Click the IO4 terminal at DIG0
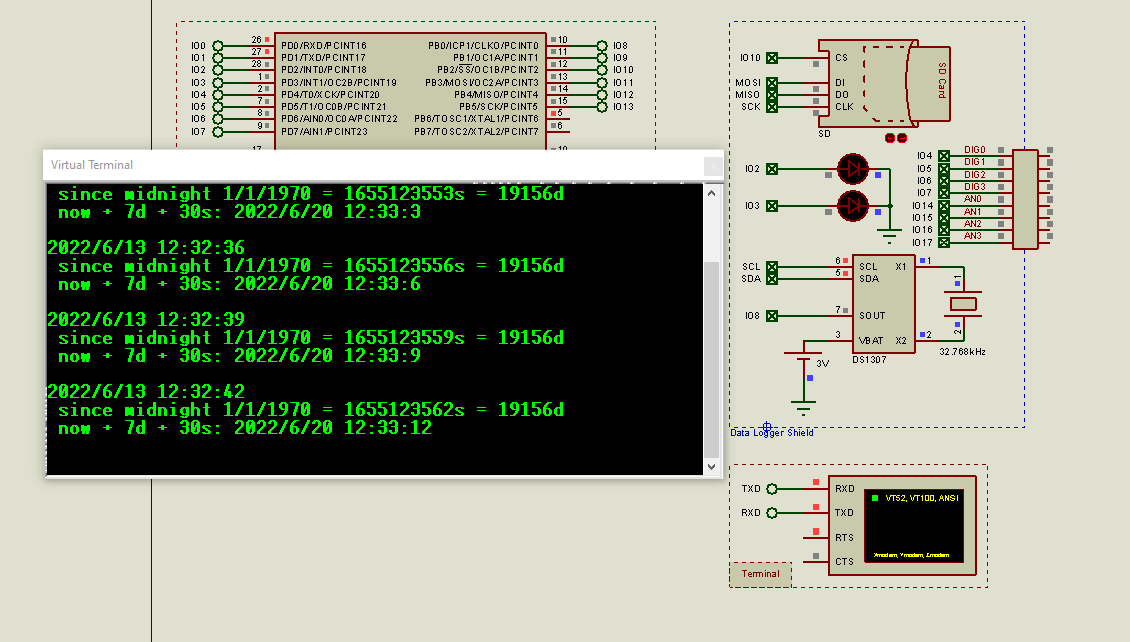The width and height of the screenshot is (1130, 642). click(x=944, y=156)
